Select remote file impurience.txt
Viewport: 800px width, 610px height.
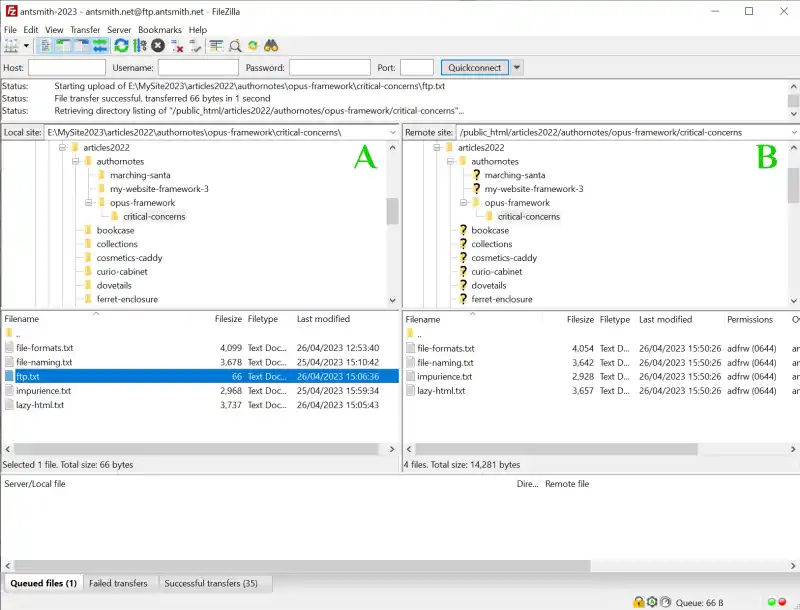click(x=444, y=376)
